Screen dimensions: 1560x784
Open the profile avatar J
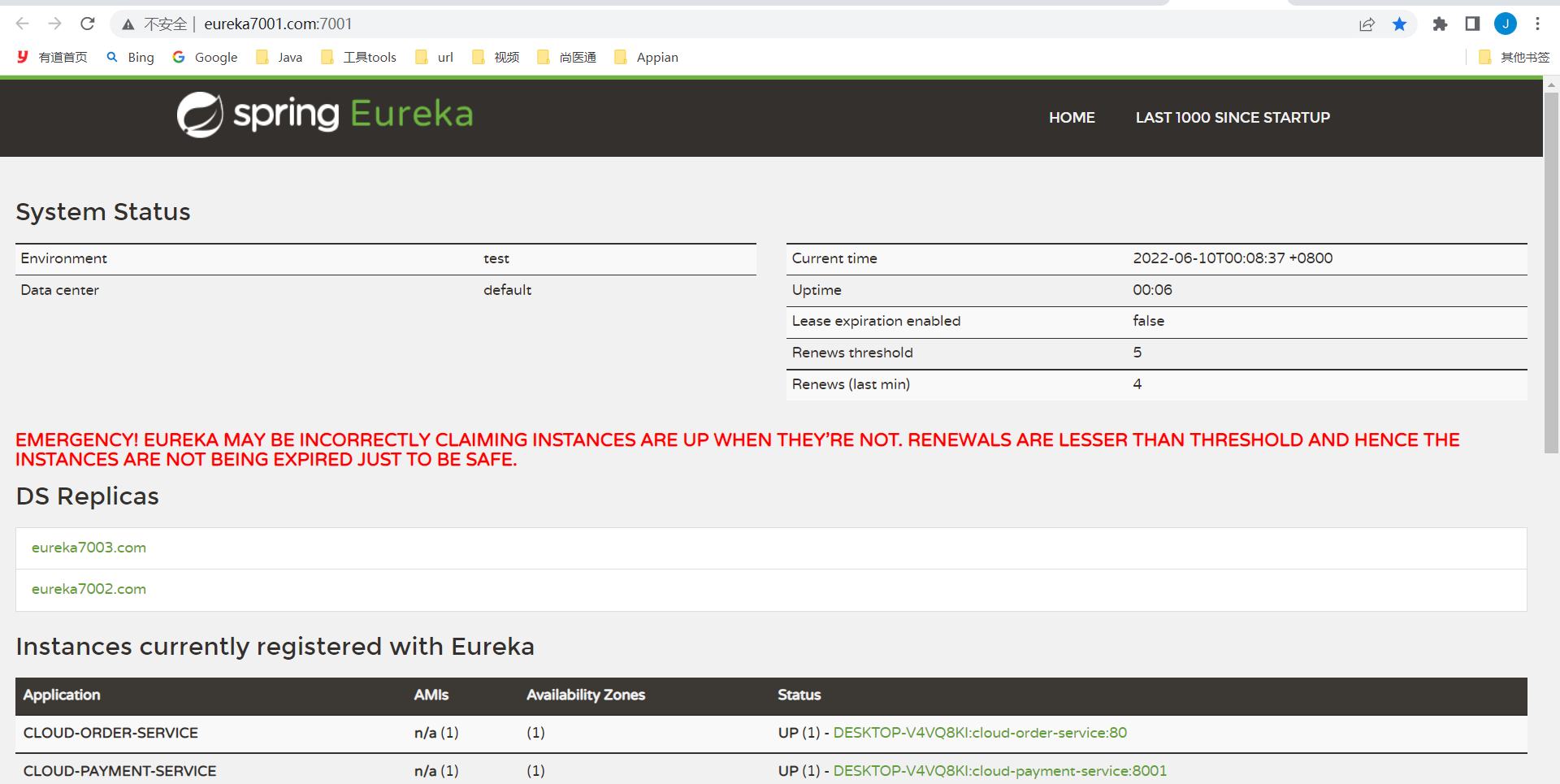coord(1506,24)
